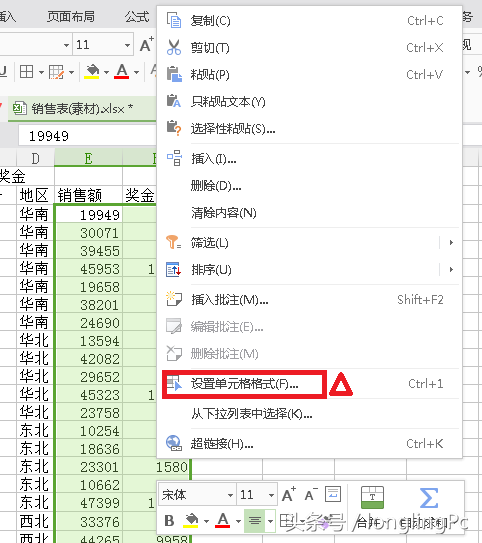
Task: Open the Formulas (公式) tab
Action: [137, 16]
